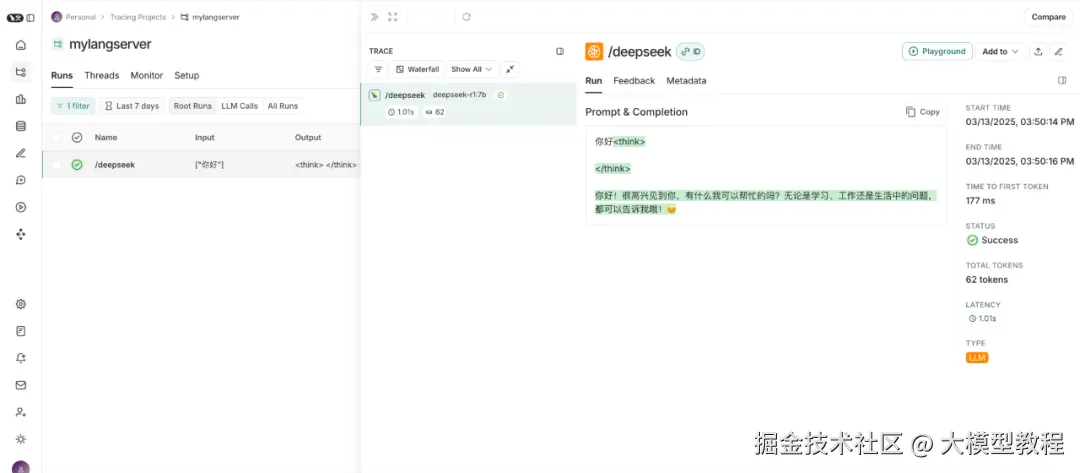The width and height of the screenshot is (1080, 473).
Task: Click the collapse-all arrows in trace toolbar
Action: (x=510, y=70)
